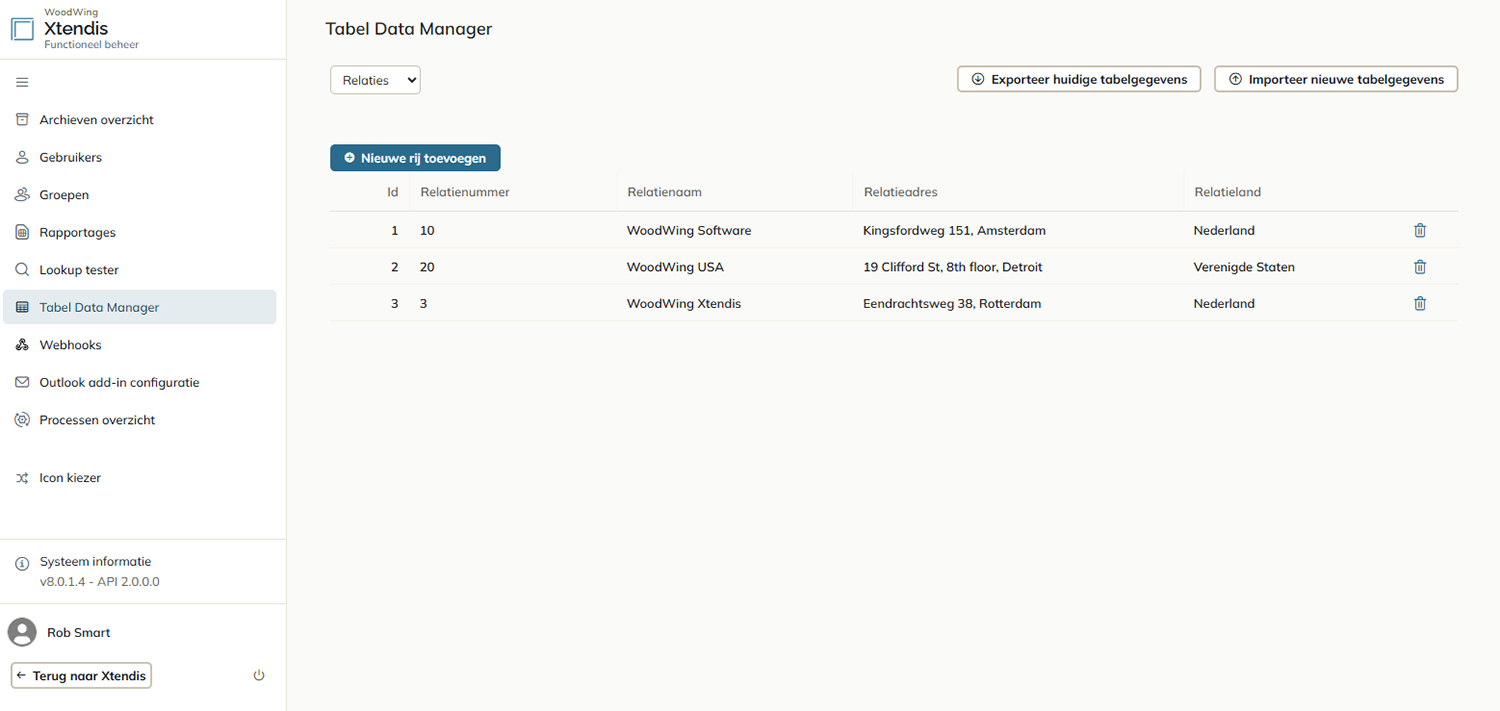Click the Relatieadres column header
Viewport: 1500px width, 711px height.
point(901,192)
